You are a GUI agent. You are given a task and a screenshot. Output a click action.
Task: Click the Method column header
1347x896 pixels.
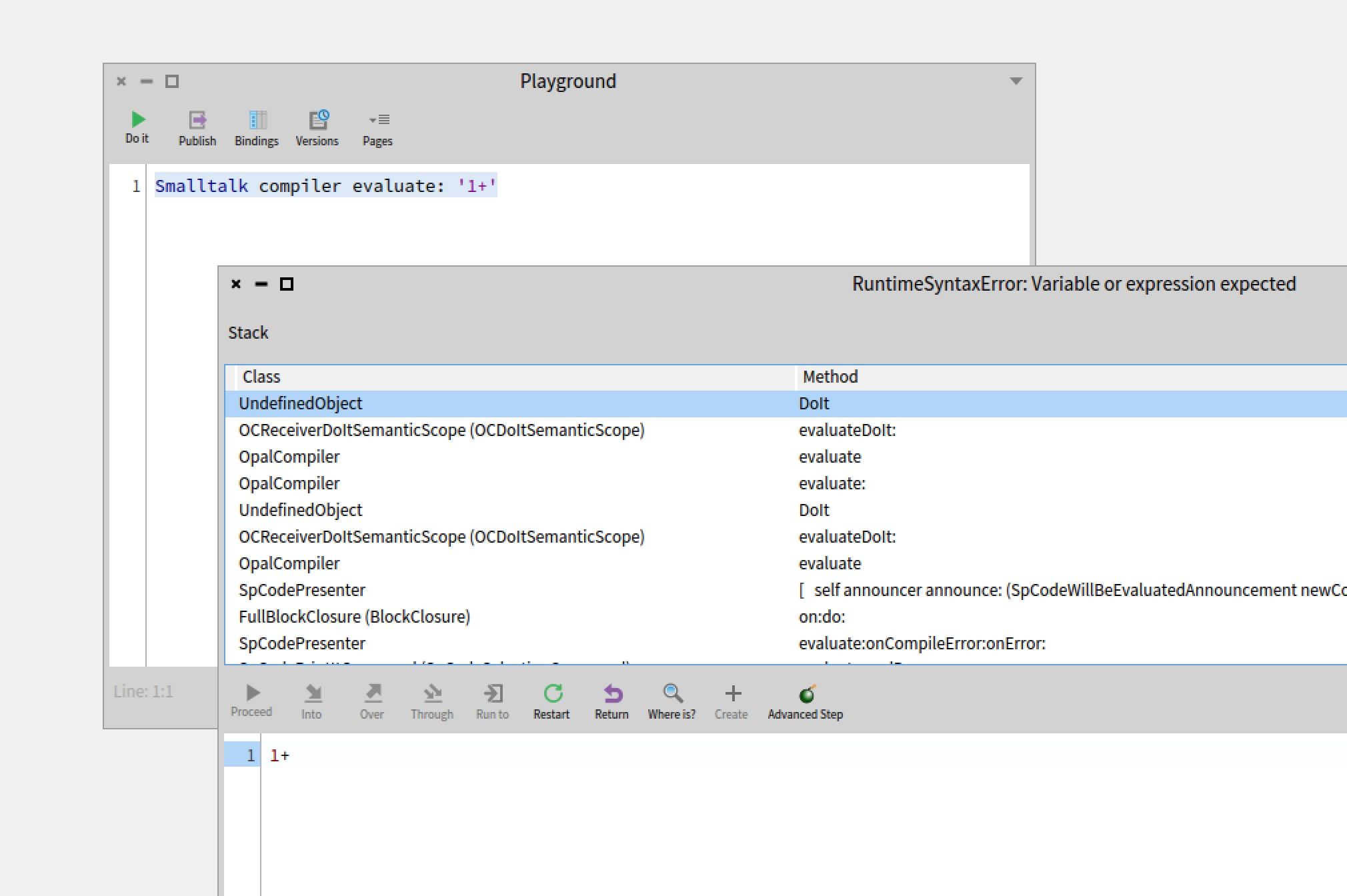[830, 377]
